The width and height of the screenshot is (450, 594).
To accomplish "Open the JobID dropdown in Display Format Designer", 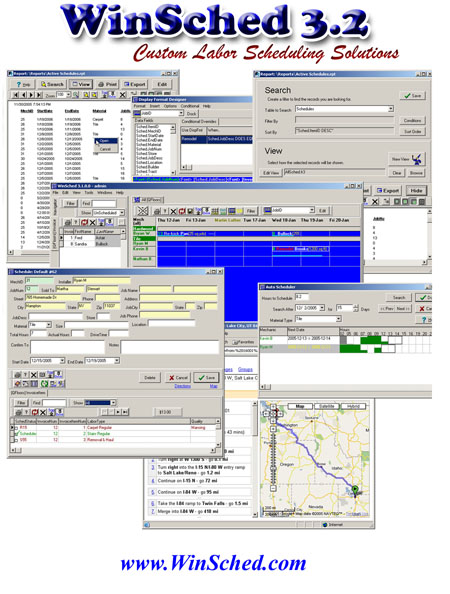I will point(181,113).
